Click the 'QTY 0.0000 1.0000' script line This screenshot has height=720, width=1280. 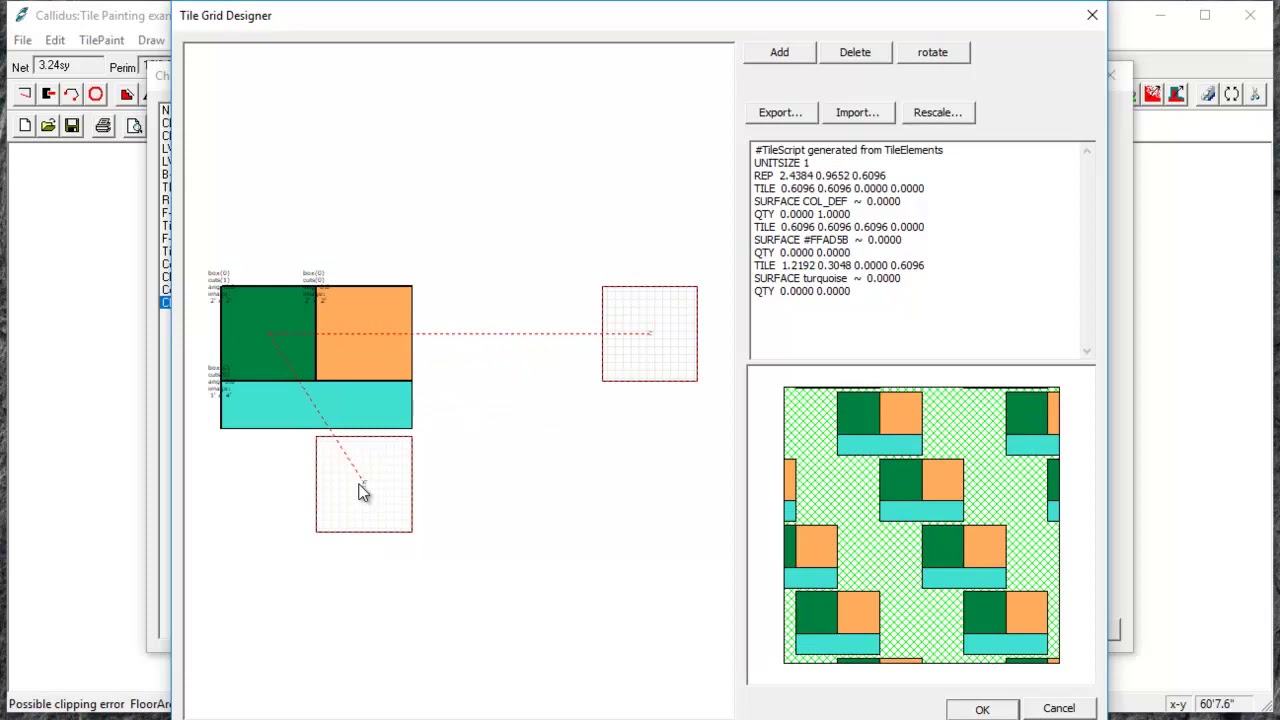tap(802, 214)
